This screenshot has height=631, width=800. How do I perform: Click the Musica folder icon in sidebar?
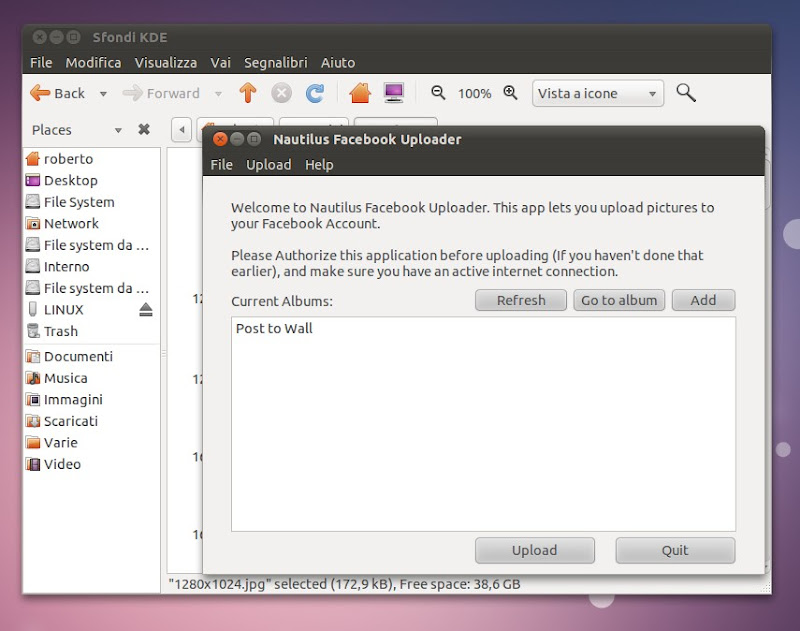pyautogui.click(x=33, y=378)
